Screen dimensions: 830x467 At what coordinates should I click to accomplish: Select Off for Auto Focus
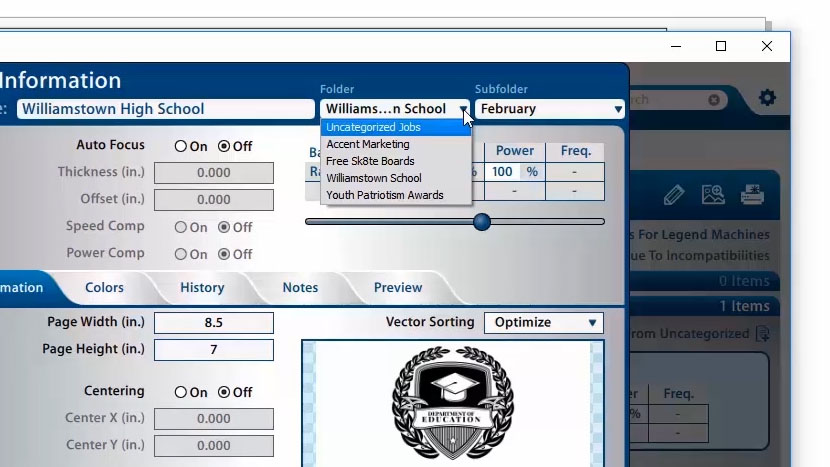tap(224, 146)
